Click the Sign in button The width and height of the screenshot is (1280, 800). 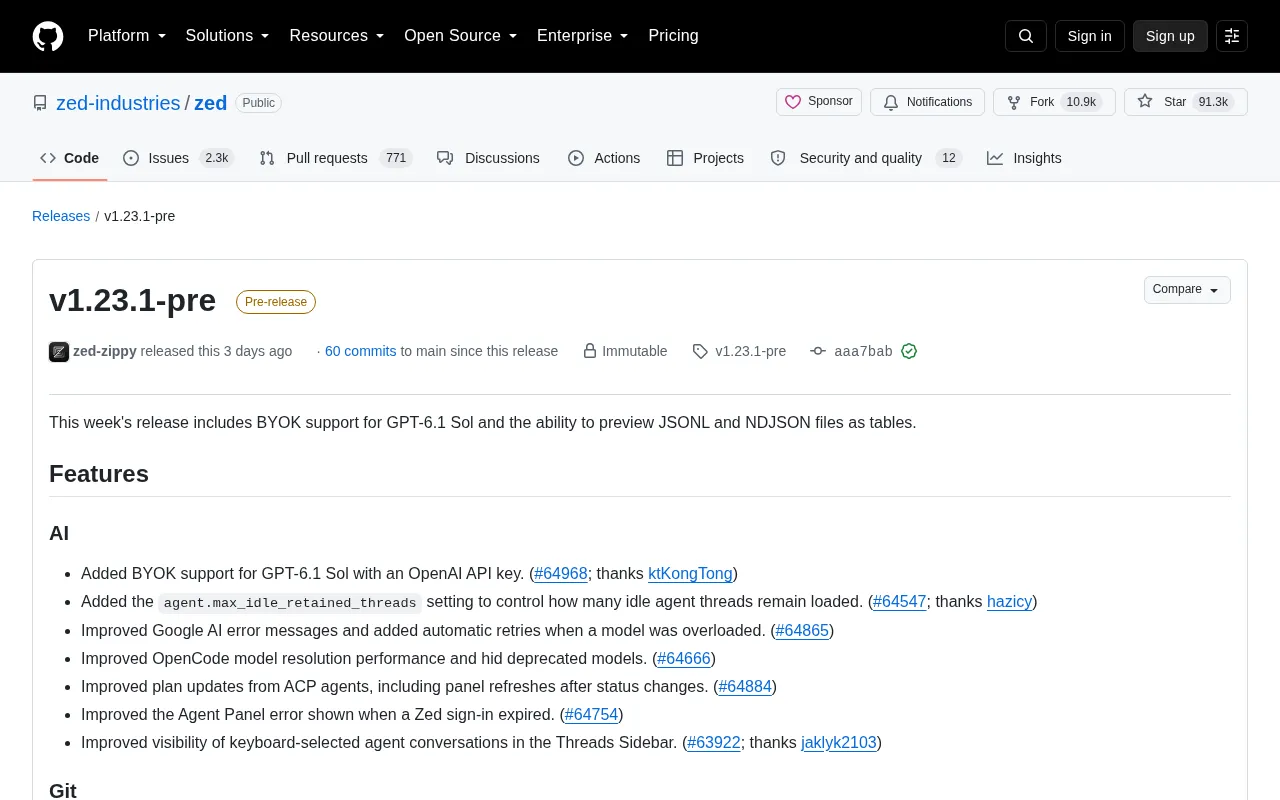(1089, 36)
